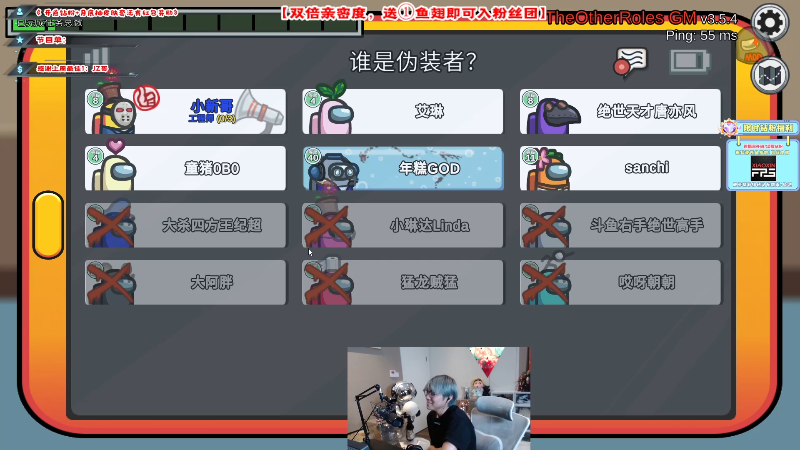Vote for player 艾琳

(x=403, y=111)
